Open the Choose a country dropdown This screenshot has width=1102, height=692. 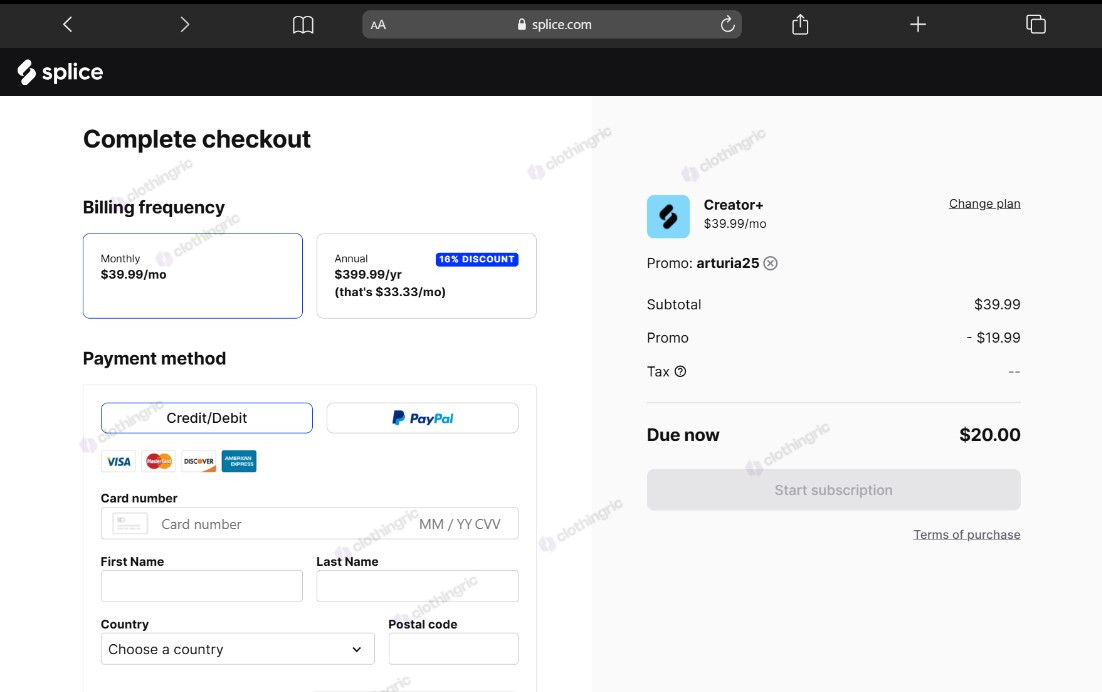[238, 649]
